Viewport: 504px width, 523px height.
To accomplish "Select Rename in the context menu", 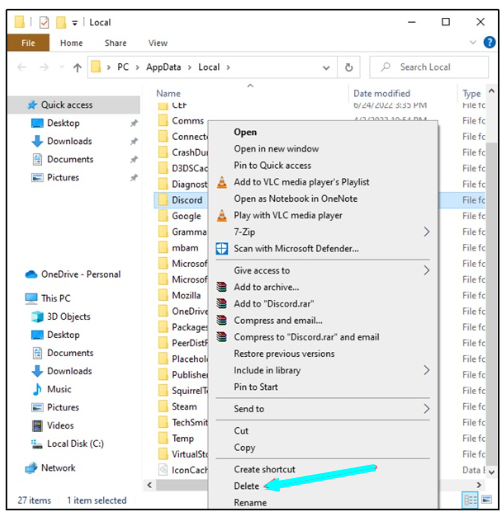I will click(x=250, y=503).
